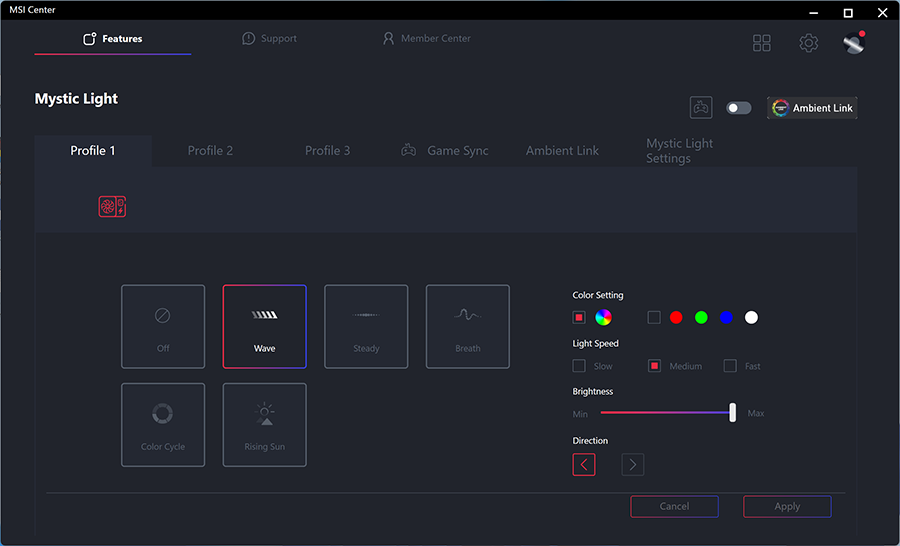Choose the Rising Sun lighting effect
This screenshot has width=900, height=546.
coord(265,425)
